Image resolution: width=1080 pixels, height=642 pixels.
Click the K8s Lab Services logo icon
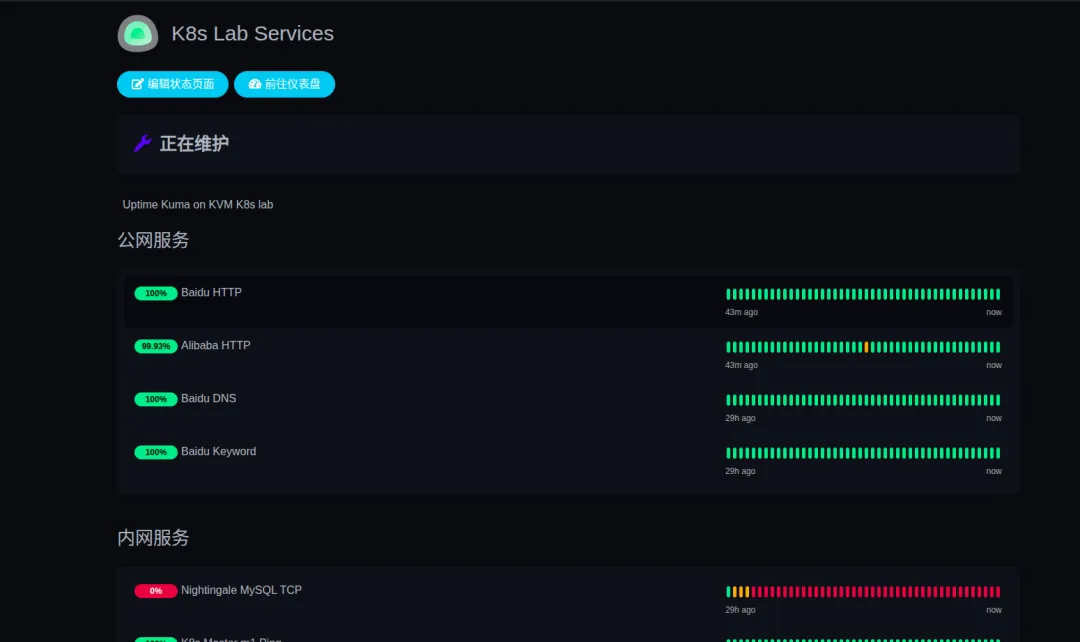pyautogui.click(x=138, y=33)
